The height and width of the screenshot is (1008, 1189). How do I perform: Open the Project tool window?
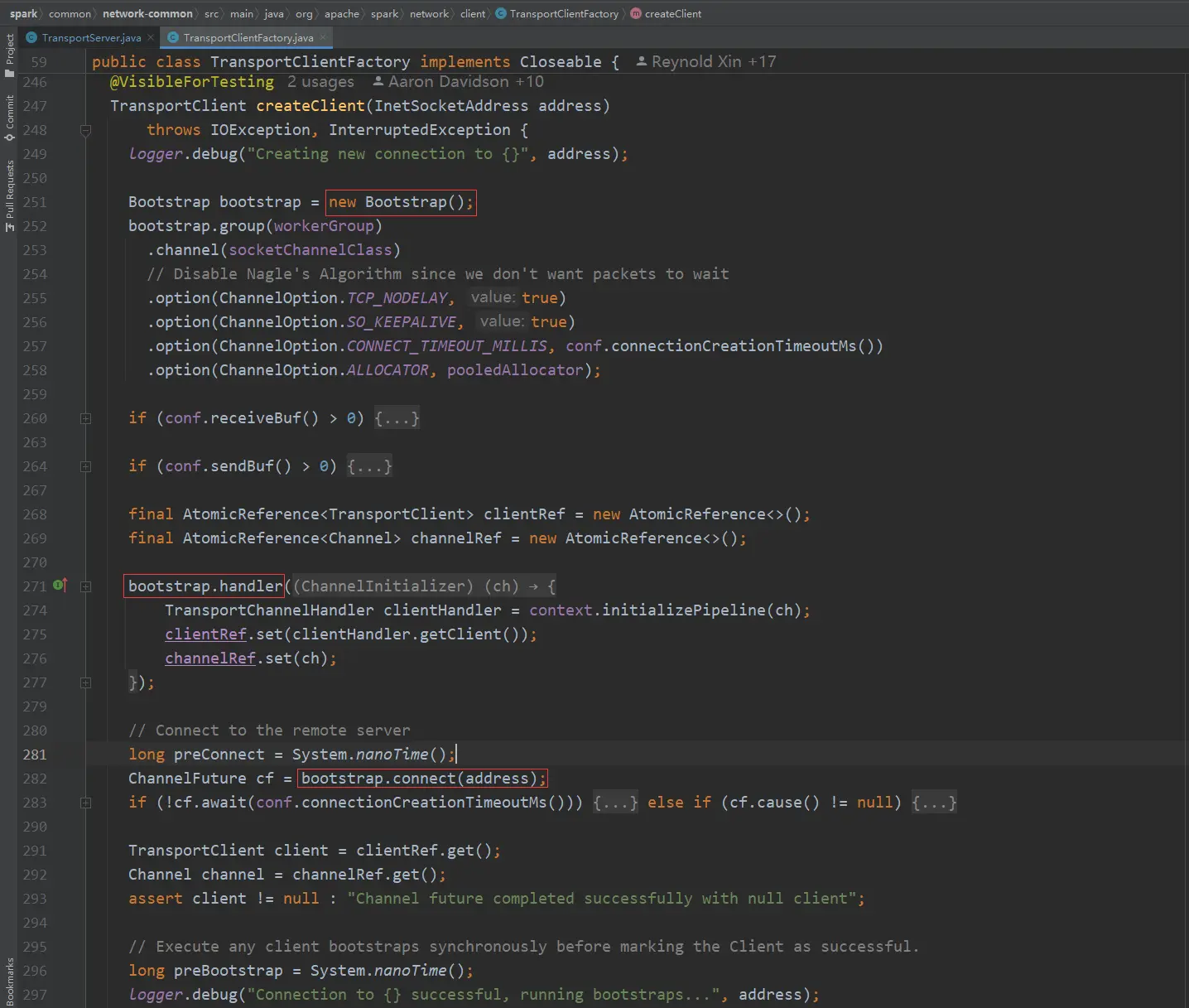coord(9,56)
